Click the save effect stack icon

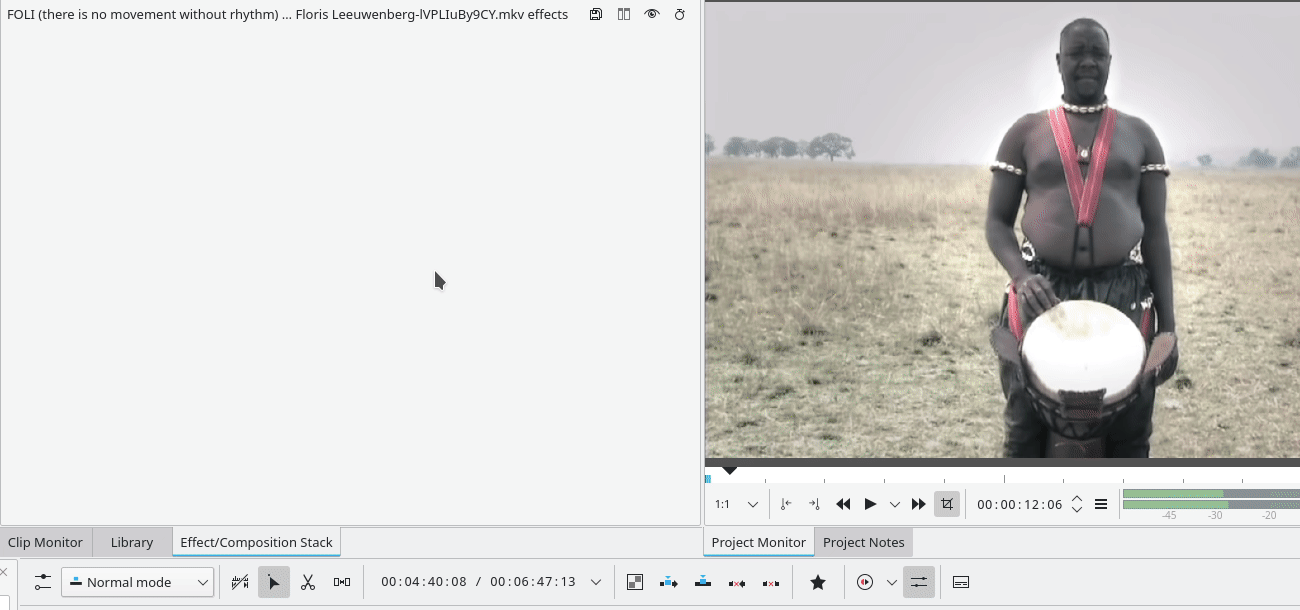[596, 15]
